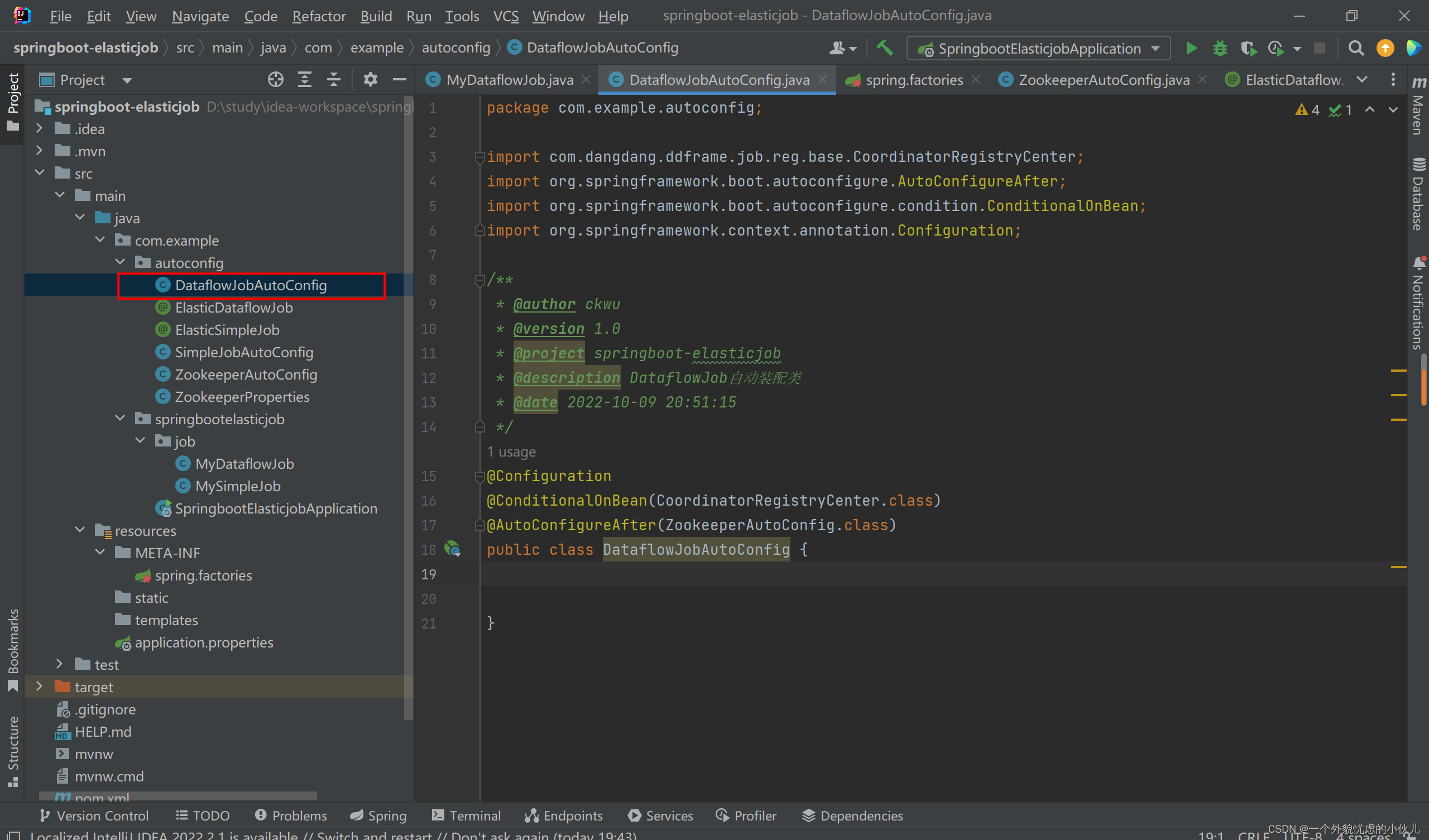Expand the test folder in project tree
Viewport: 1429px width, 840px height.
pos(60,664)
